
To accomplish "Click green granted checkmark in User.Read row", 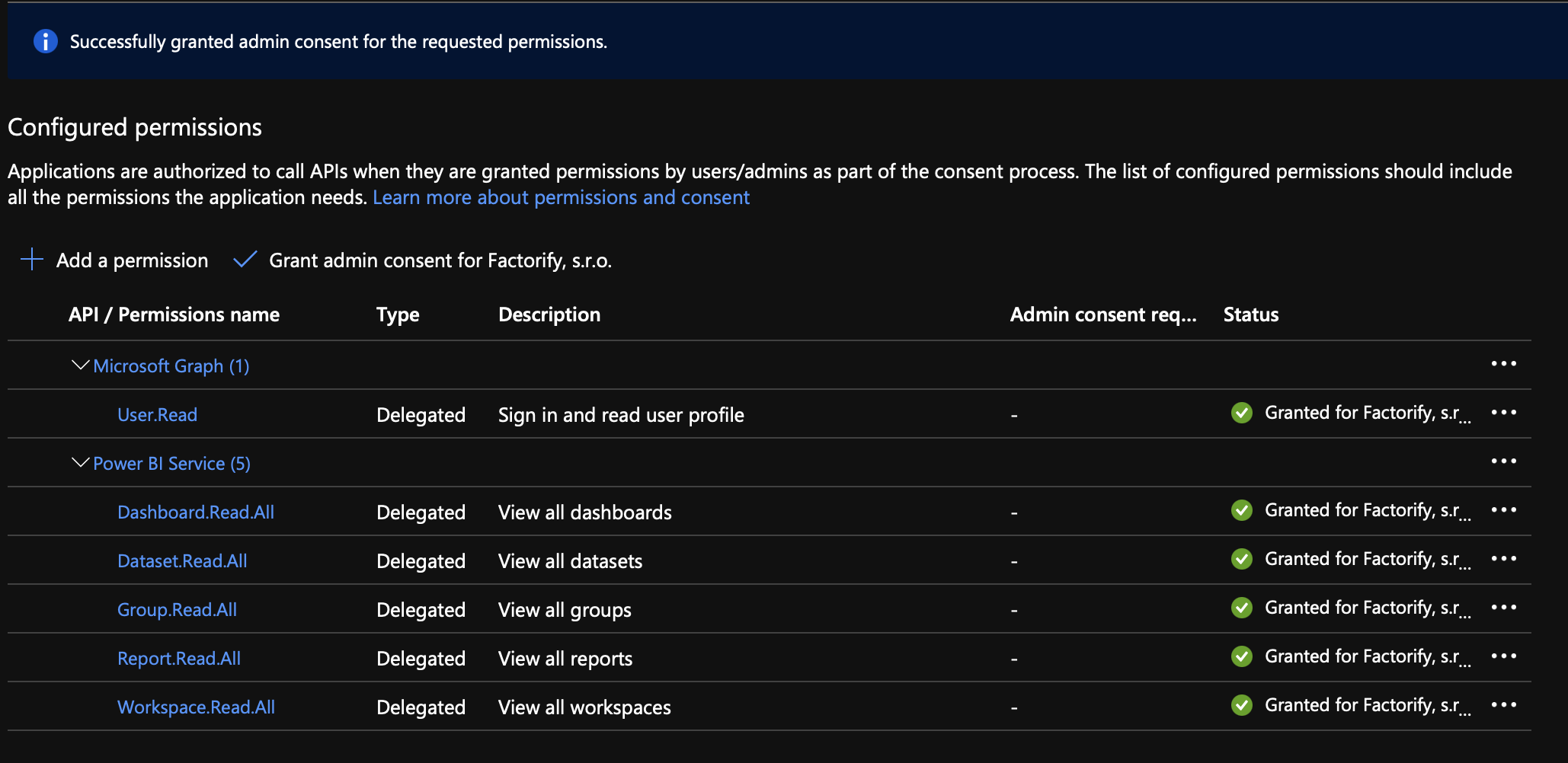I will coord(1242,413).
